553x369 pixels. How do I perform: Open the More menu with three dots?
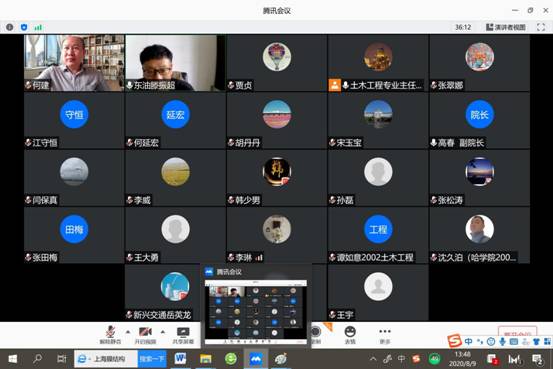(384, 334)
